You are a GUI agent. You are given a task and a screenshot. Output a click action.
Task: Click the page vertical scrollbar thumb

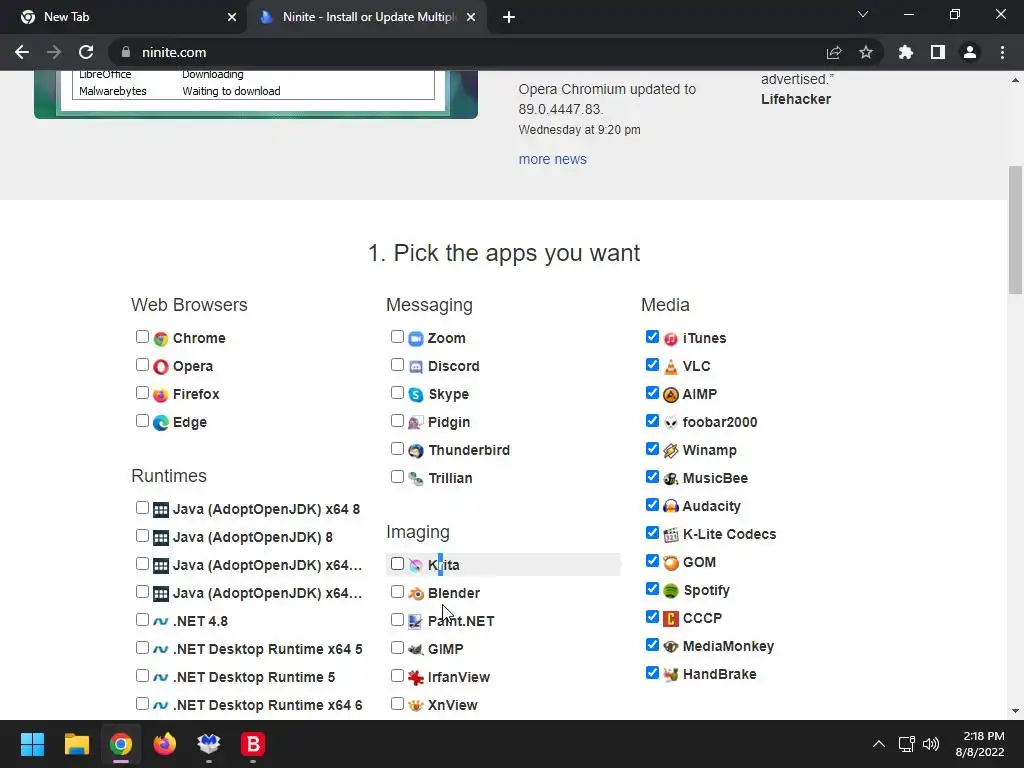coord(1015,230)
